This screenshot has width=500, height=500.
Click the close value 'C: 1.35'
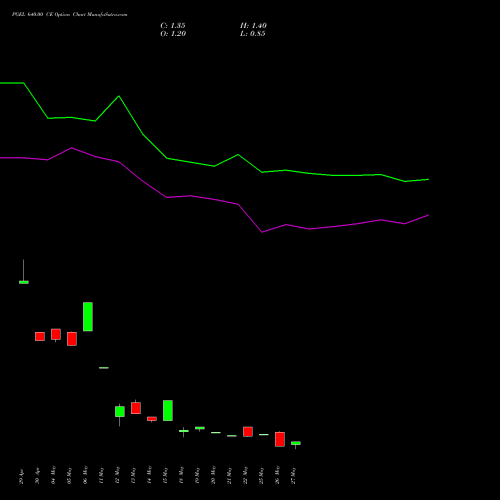(x=173, y=26)
